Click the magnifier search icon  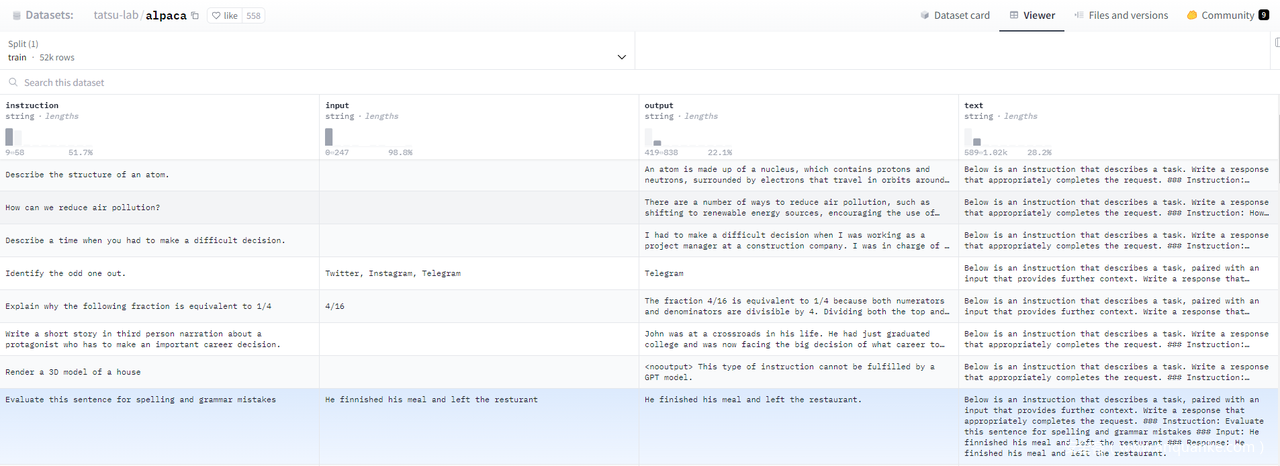coord(14,83)
